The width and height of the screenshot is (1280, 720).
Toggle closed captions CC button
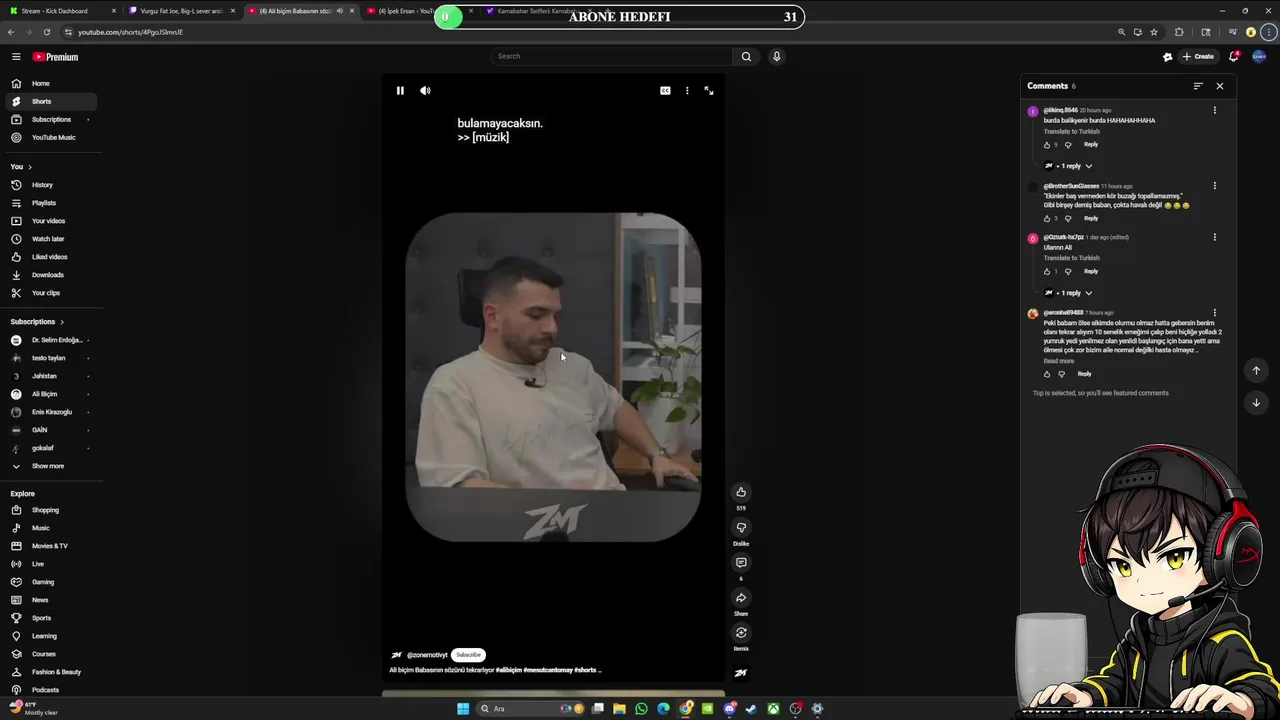tap(665, 91)
